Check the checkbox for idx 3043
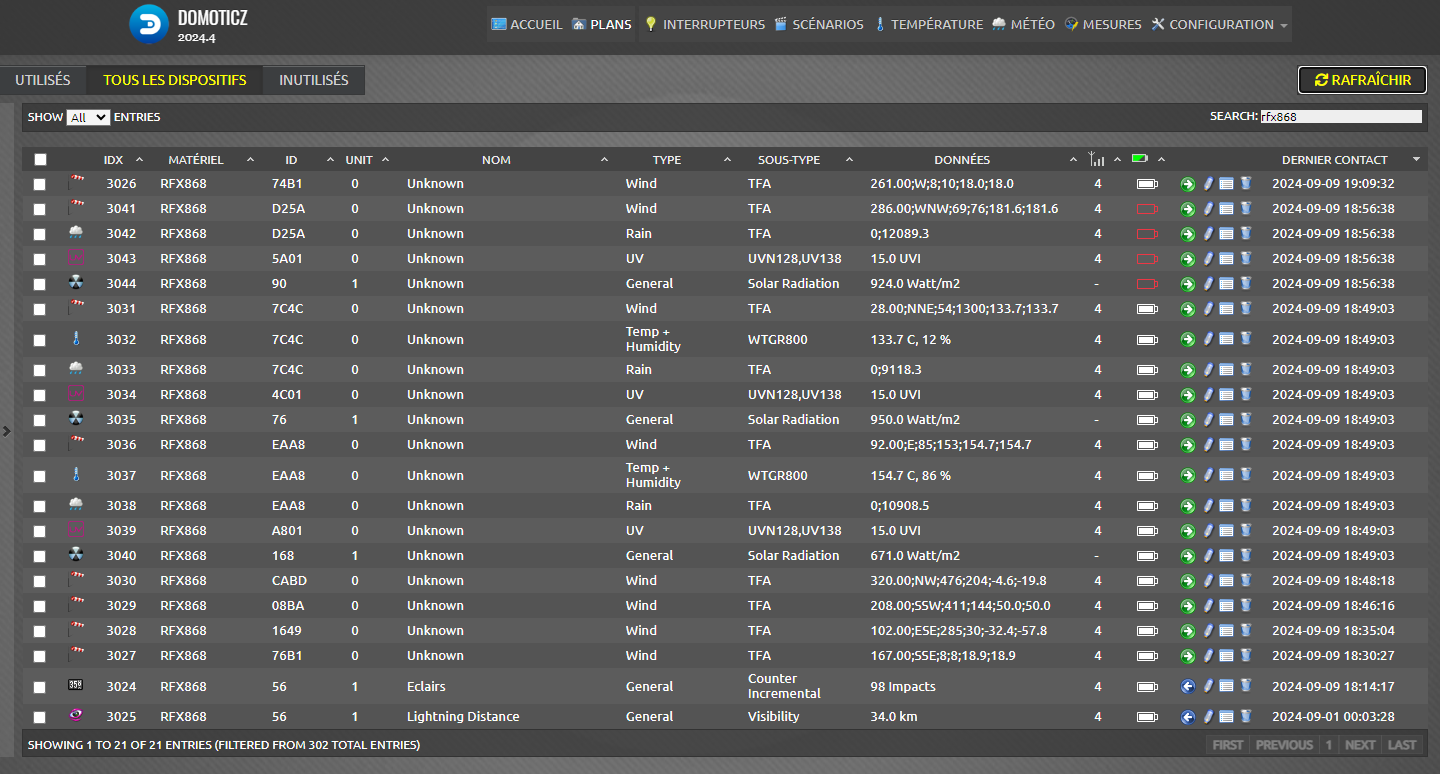The image size is (1440, 774). [x=40, y=260]
